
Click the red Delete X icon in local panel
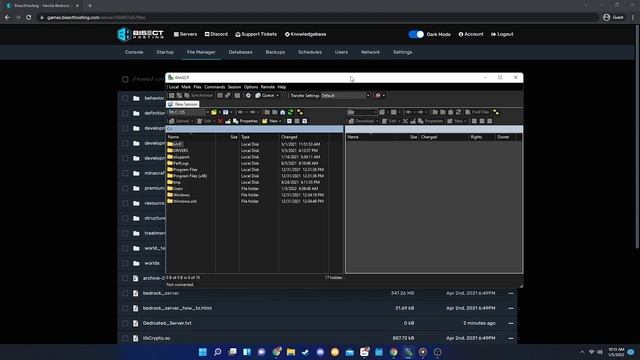[220, 121]
